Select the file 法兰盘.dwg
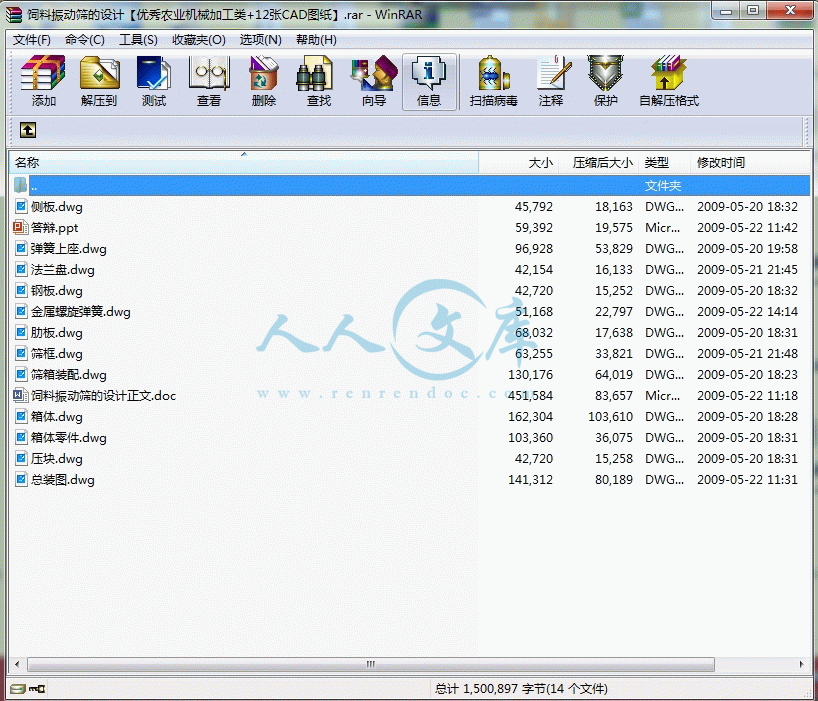This screenshot has height=701, width=818. (x=63, y=270)
